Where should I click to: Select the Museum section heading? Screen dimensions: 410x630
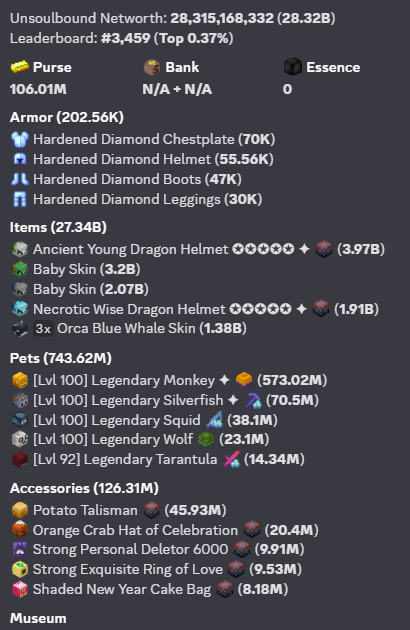pyautogui.click(x=38, y=618)
